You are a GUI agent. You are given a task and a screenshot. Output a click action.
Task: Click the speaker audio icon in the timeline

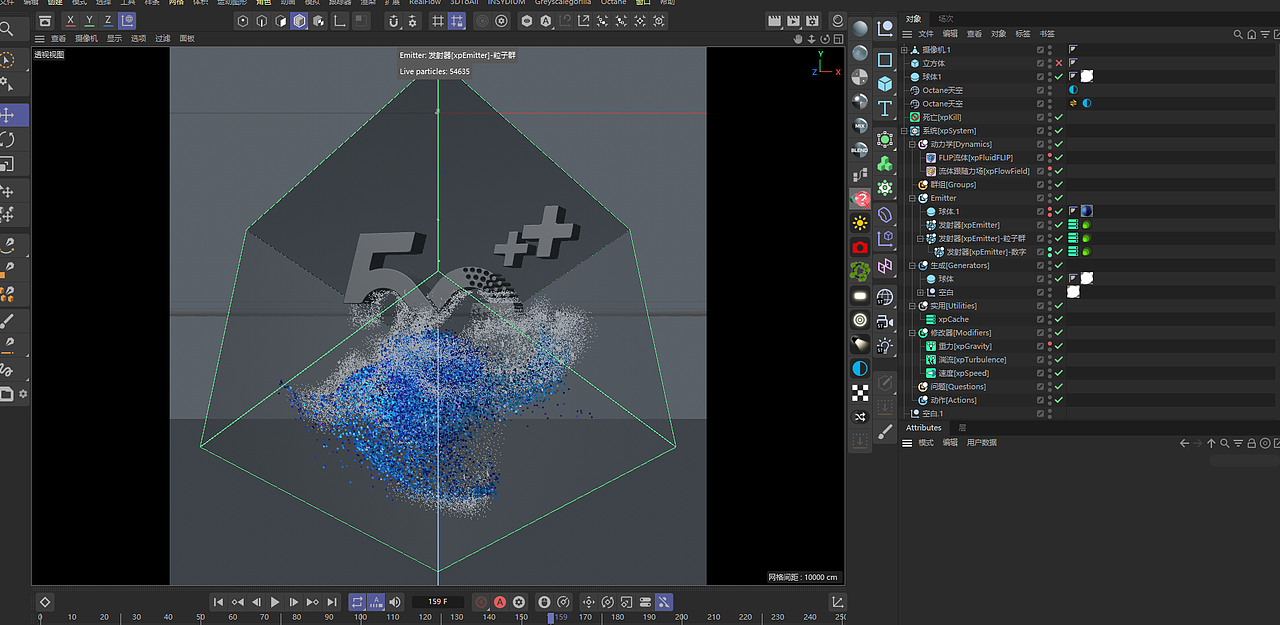(x=394, y=601)
